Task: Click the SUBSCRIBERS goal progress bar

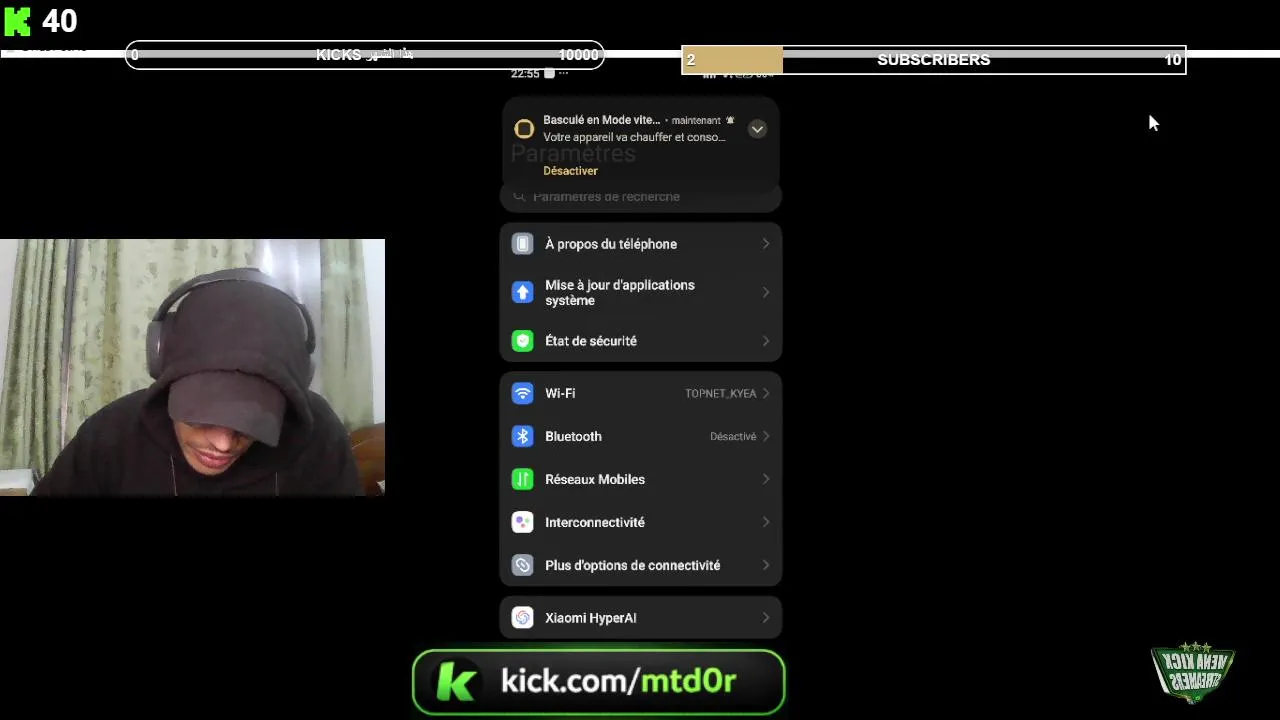Action: point(934,60)
